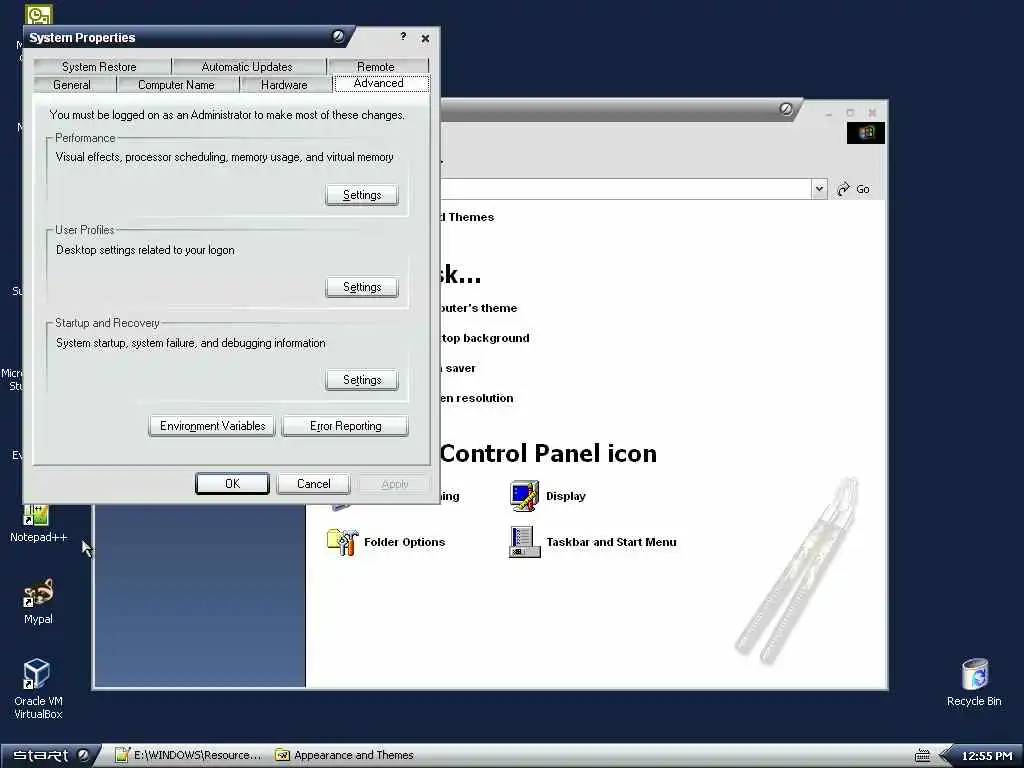
Task: Click the round title bar icon in Control Panel window
Action: tap(786, 109)
